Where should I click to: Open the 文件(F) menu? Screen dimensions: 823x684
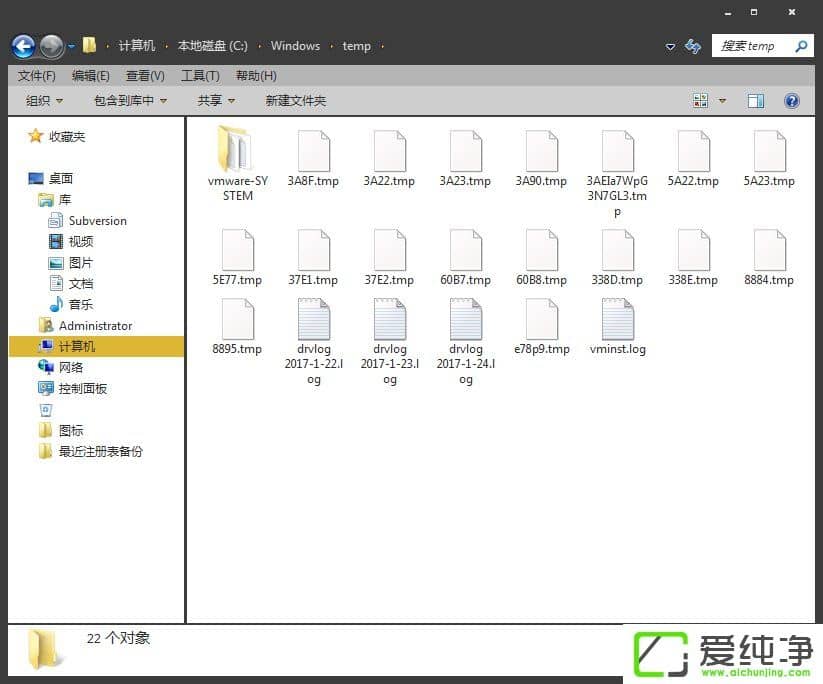tap(36, 76)
